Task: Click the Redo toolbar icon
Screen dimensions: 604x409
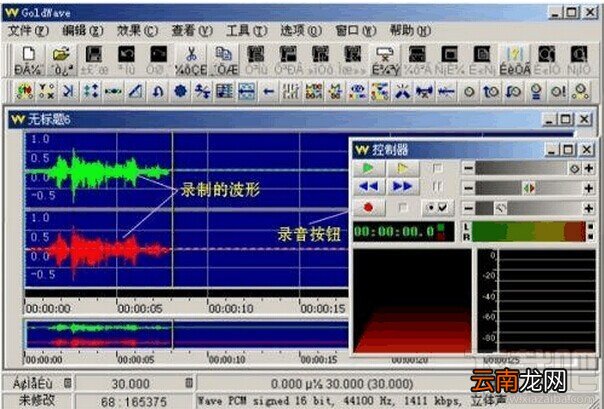Action: click(158, 60)
